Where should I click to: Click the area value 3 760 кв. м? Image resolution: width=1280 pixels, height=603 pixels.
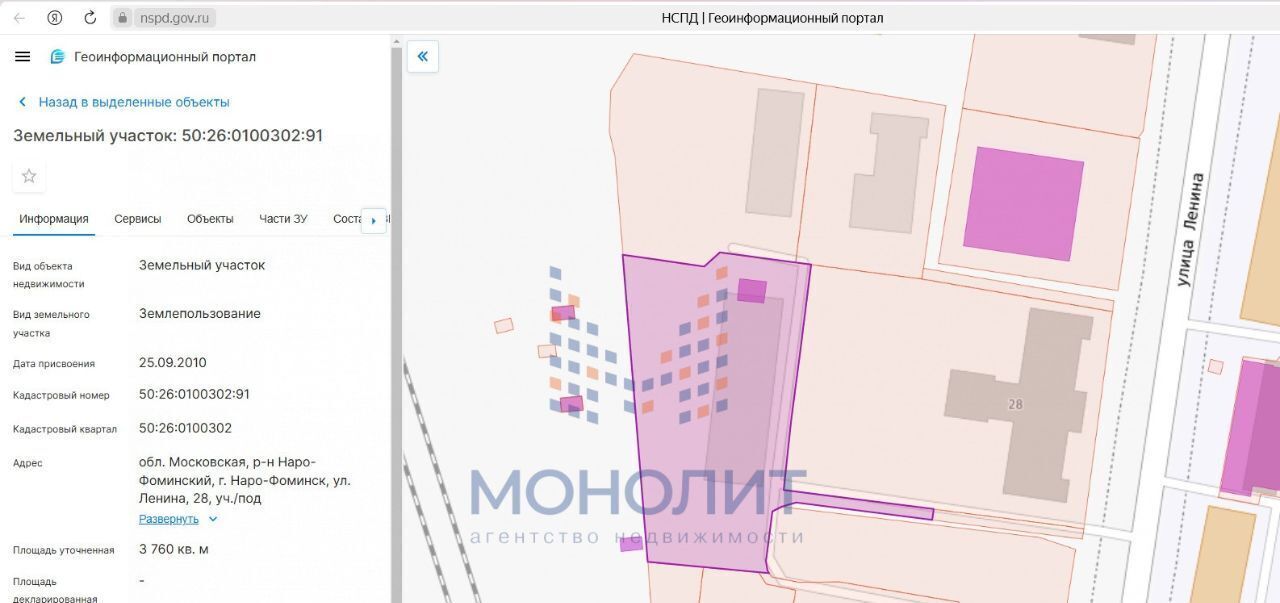coord(174,549)
